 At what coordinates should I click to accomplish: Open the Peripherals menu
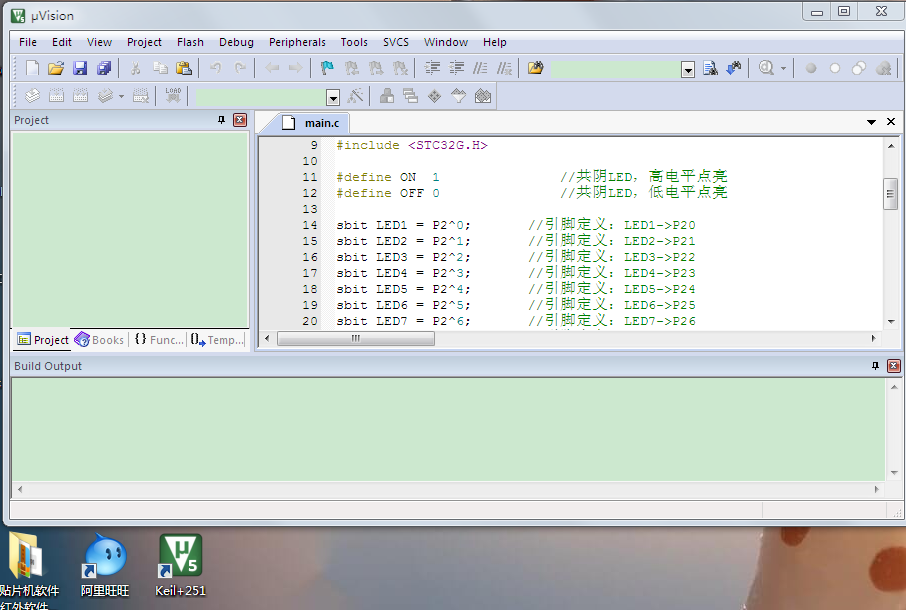pos(297,42)
